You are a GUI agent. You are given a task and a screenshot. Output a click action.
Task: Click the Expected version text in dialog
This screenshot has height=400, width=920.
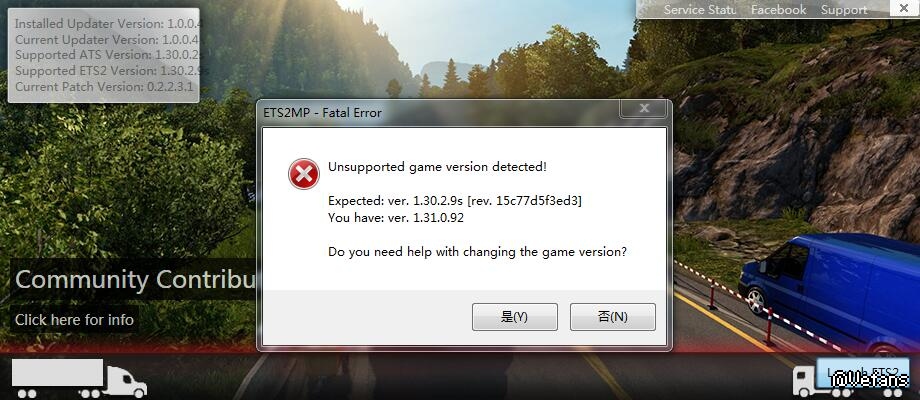pyautogui.click(x=455, y=201)
